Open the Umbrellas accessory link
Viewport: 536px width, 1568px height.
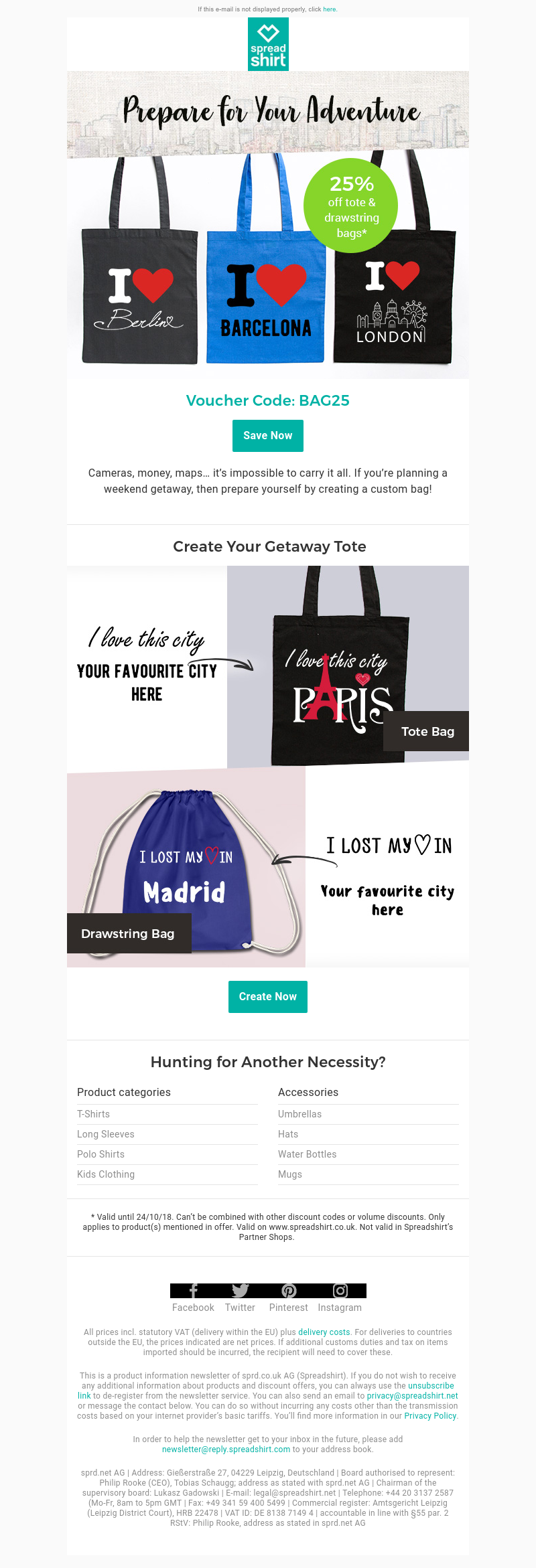(299, 1114)
